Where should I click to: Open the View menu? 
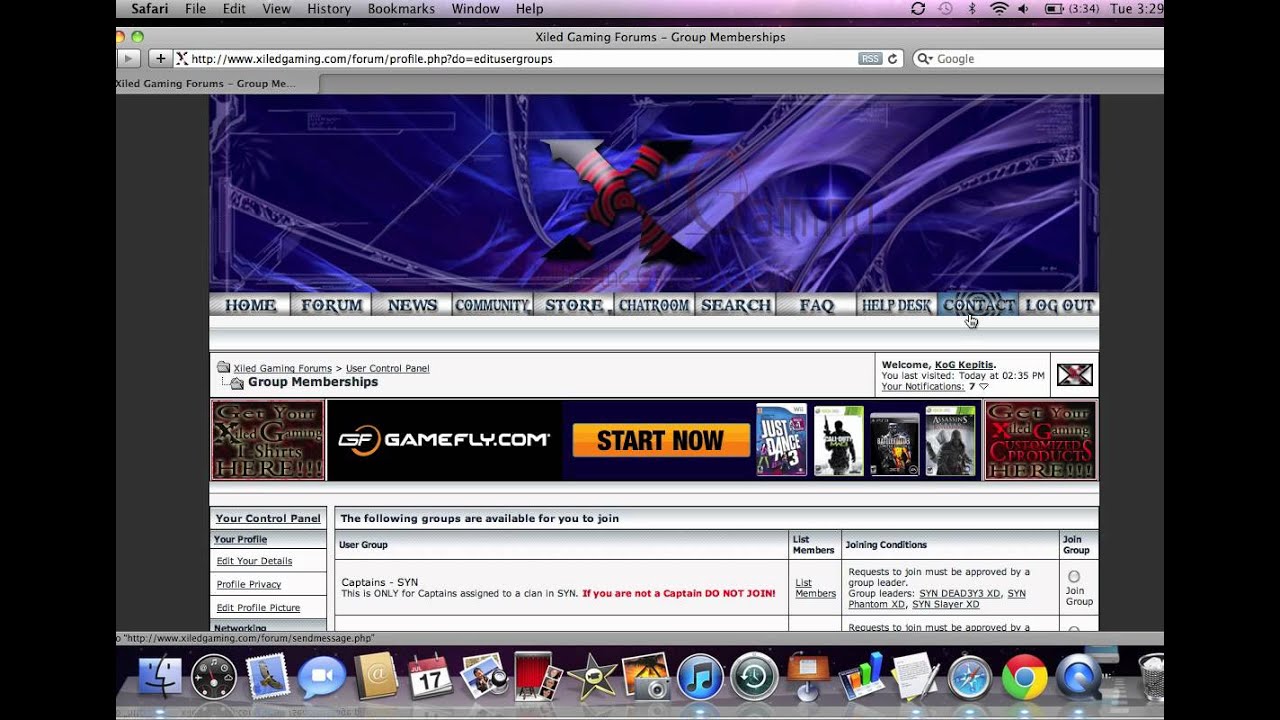click(276, 9)
